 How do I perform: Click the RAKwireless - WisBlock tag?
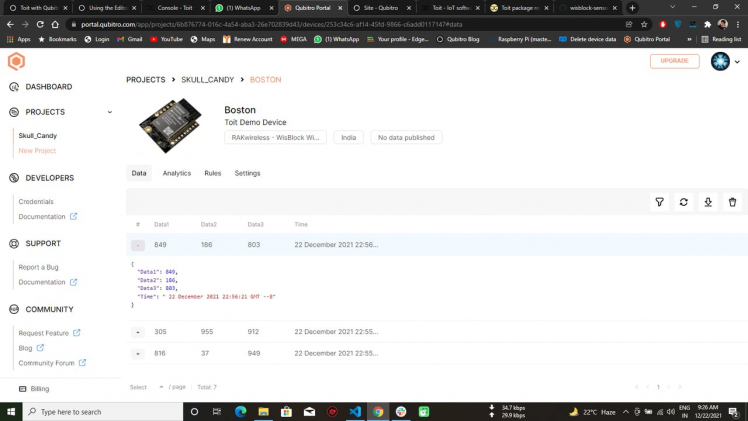[275, 137]
